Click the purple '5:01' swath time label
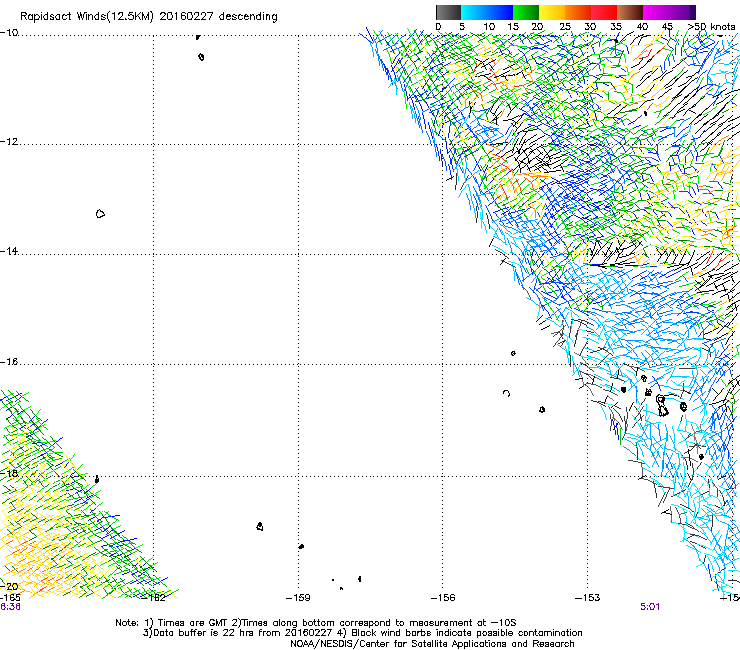740x650 pixels. 650,607
